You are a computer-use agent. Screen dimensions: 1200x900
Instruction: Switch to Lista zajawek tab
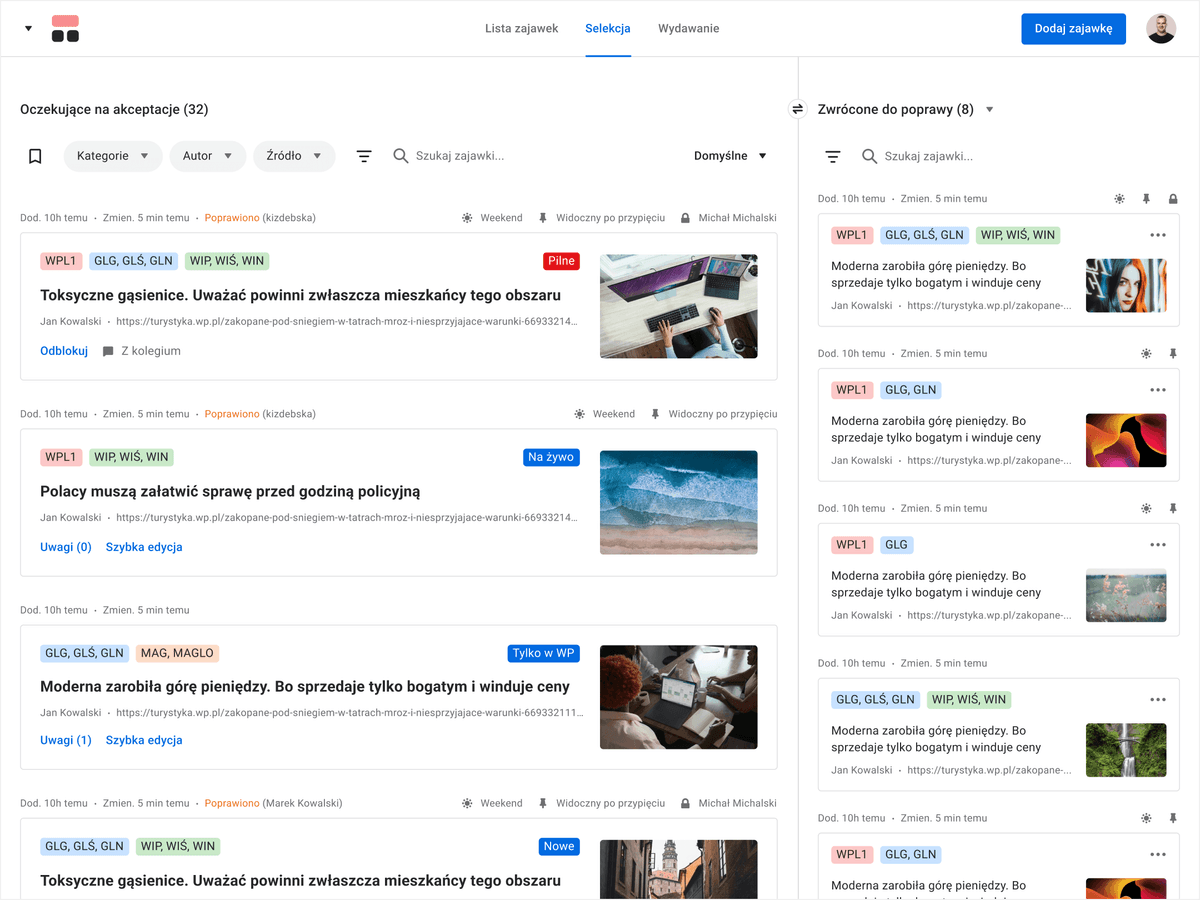[x=522, y=28]
